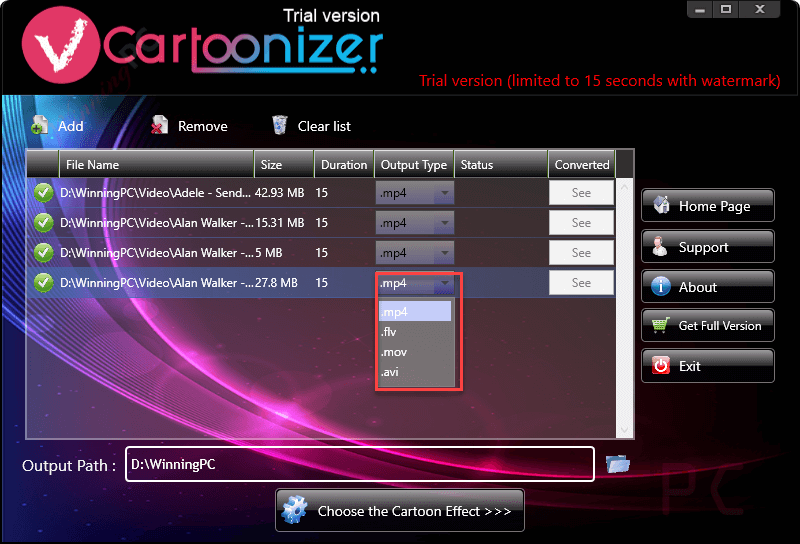The height and width of the screenshot is (544, 800).
Task: Open output folder browse icon
Action: coord(617,464)
